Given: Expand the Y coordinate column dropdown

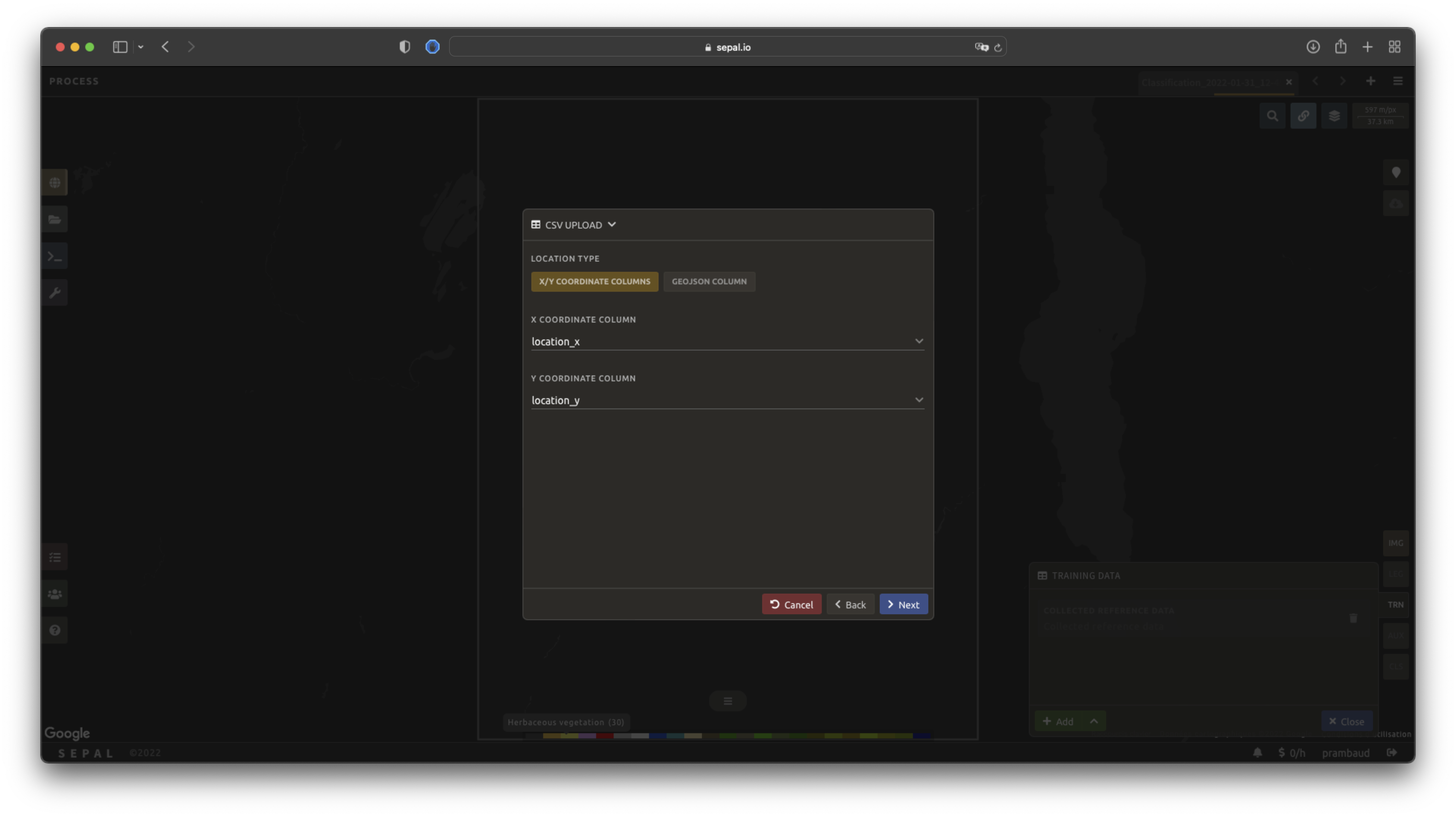Looking at the screenshot, I should pyautogui.click(x=918, y=400).
